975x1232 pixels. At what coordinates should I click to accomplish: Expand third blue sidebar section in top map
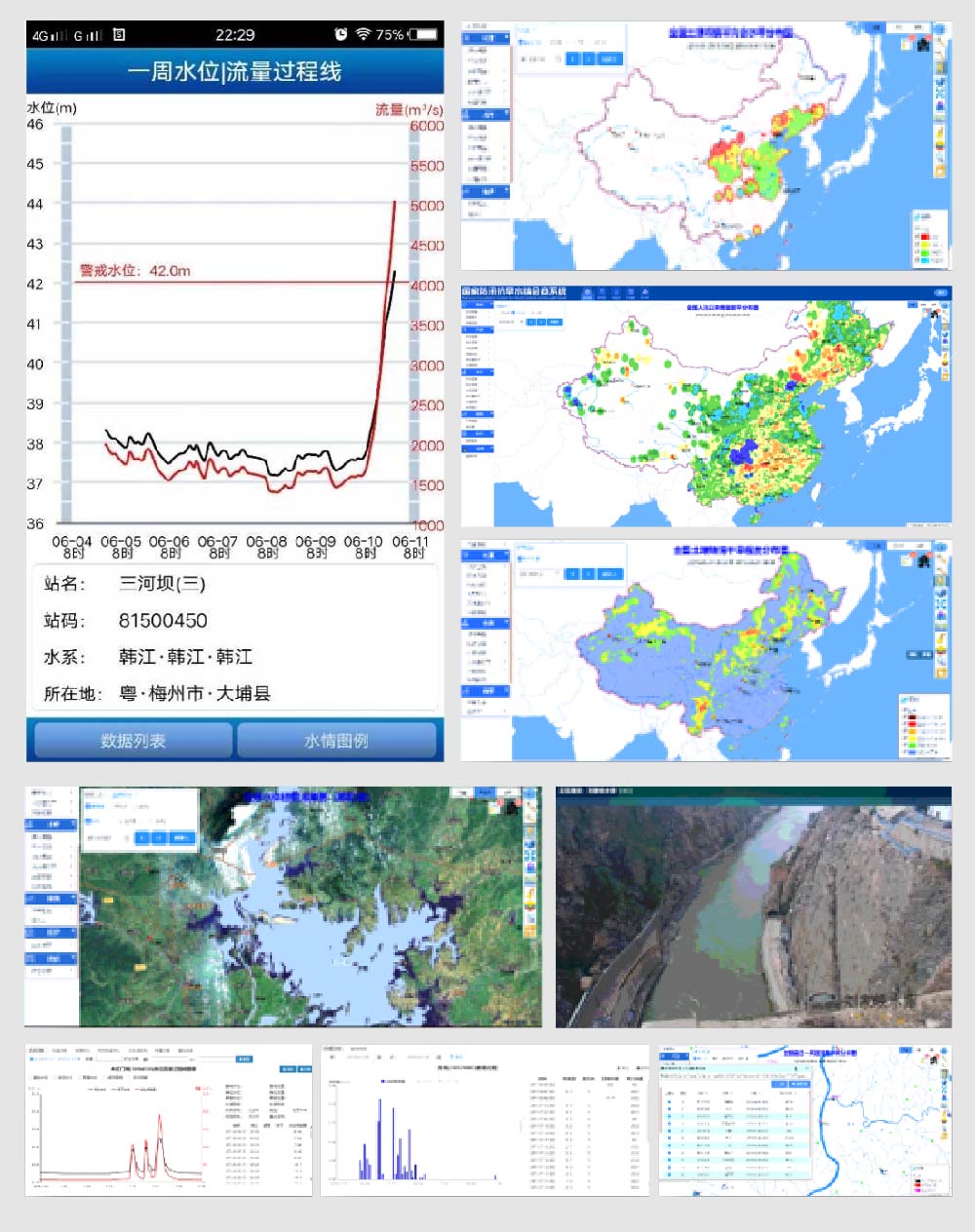point(486,191)
